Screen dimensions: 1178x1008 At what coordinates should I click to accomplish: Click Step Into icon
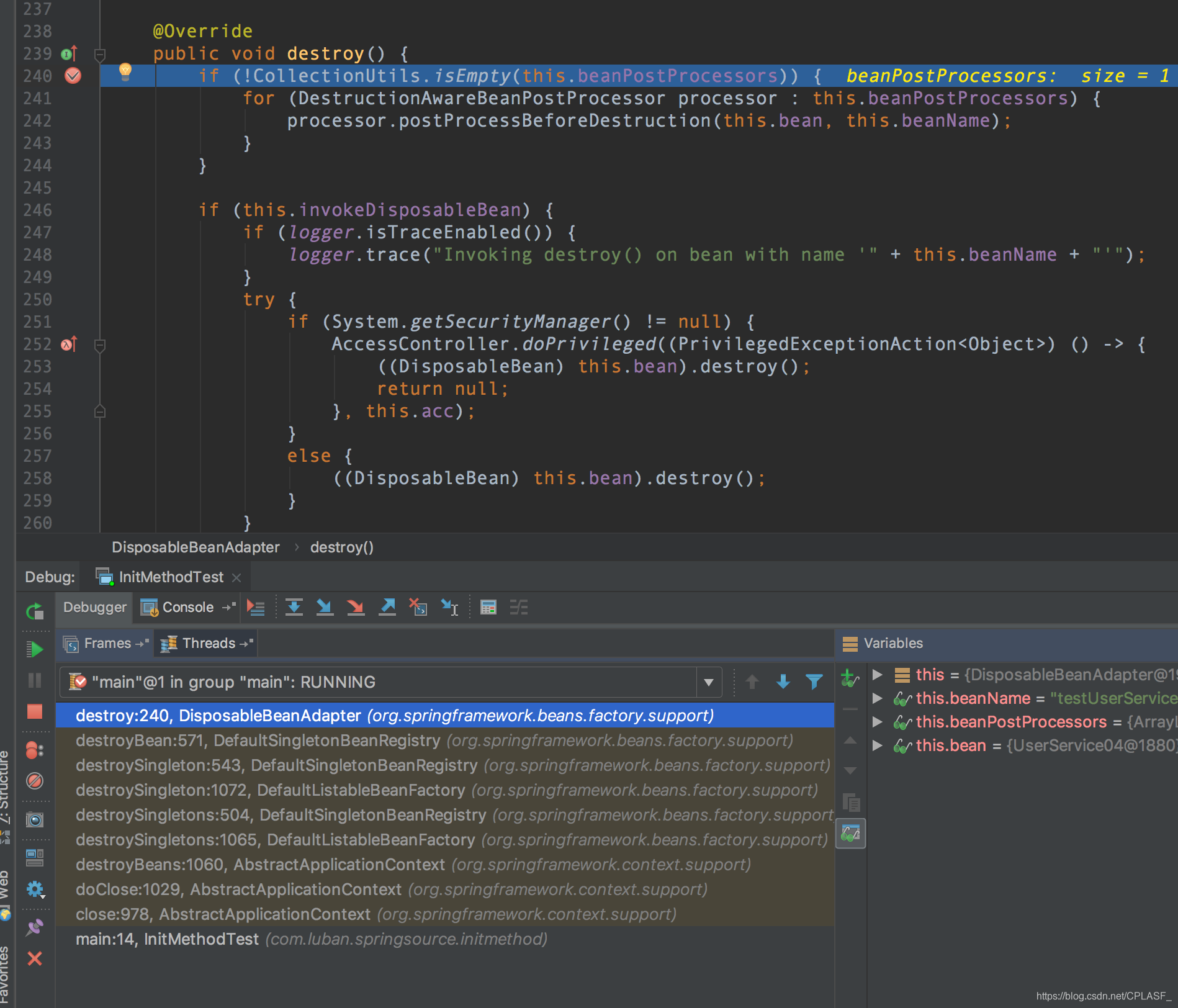(x=325, y=607)
